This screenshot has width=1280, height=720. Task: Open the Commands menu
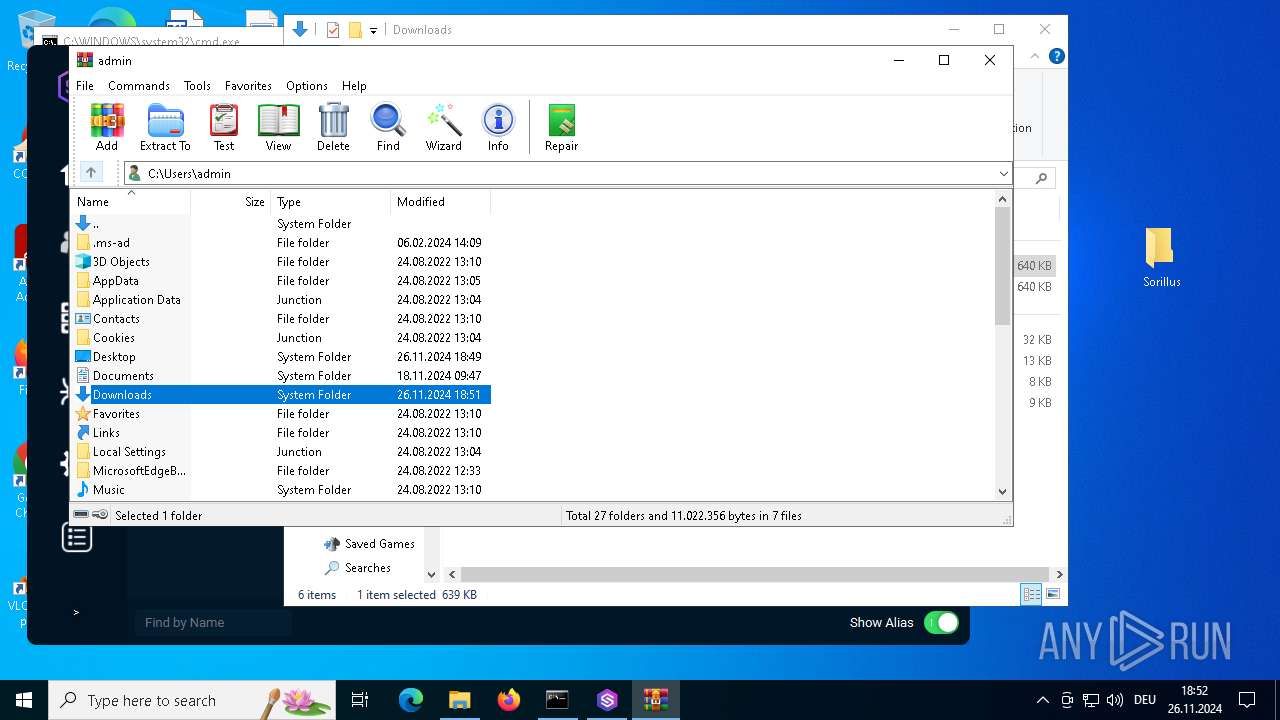(x=139, y=86)
